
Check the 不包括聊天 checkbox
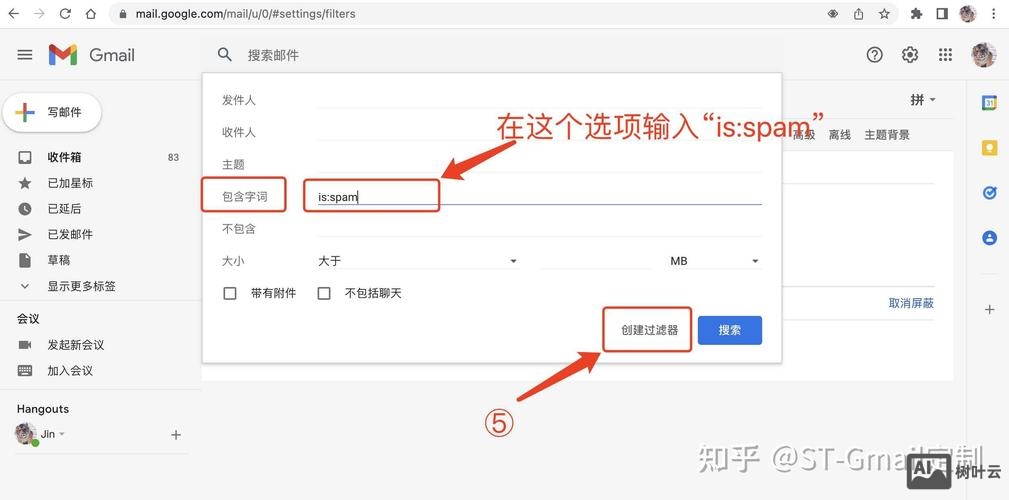324,293
